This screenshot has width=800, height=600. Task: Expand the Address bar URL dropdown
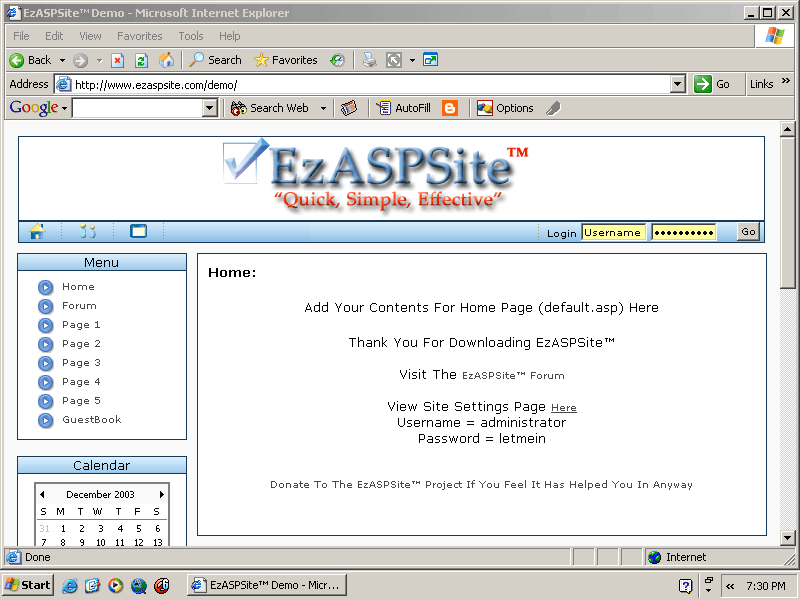[677, 84]
